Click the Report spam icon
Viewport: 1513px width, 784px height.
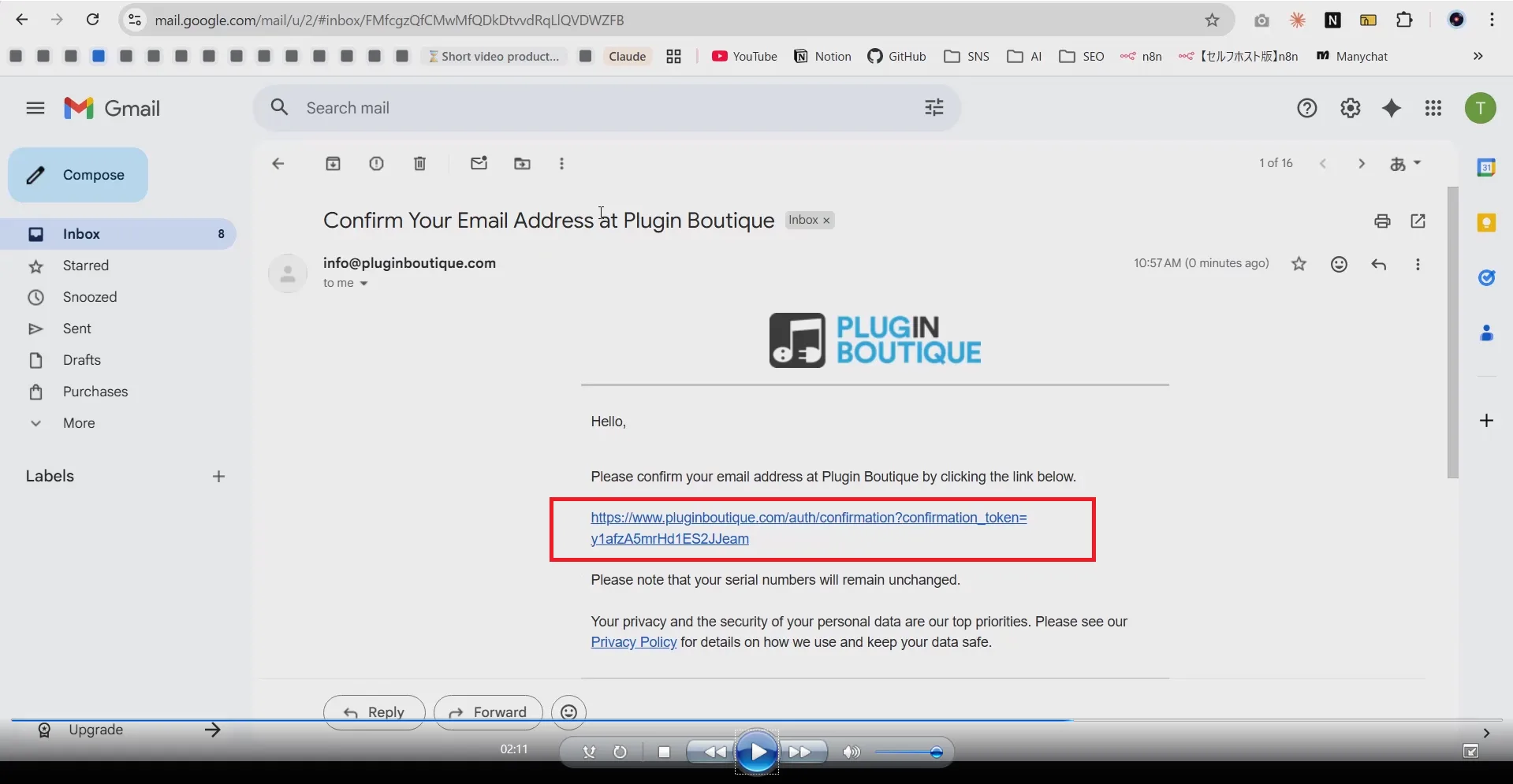377,164
